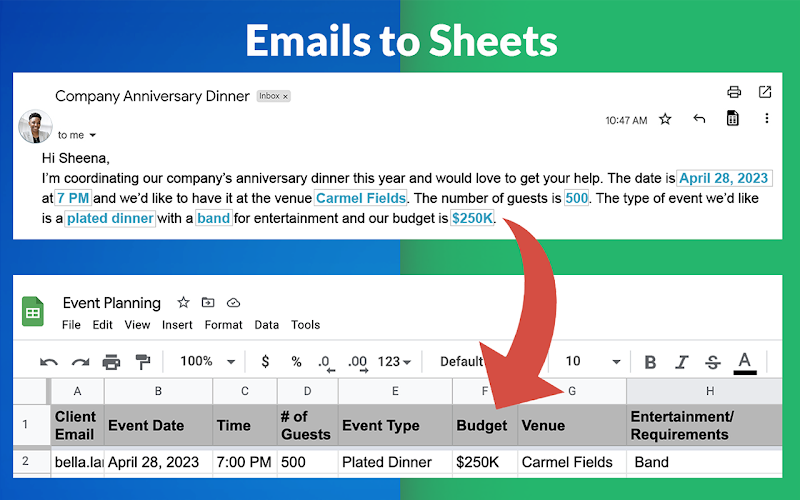Open the View menu

point(137,325)
